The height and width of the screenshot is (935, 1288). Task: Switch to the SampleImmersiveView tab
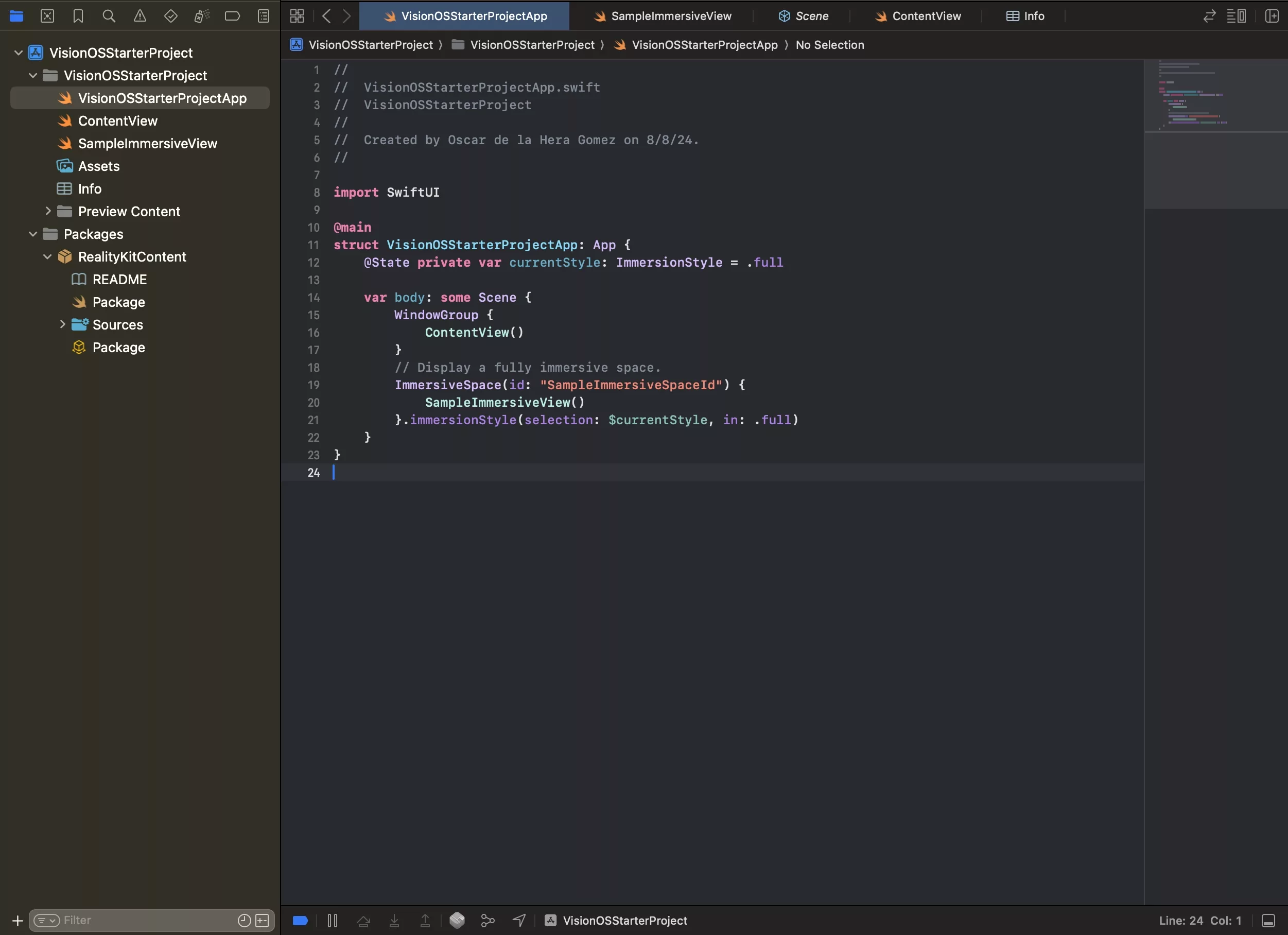point(662,16)
